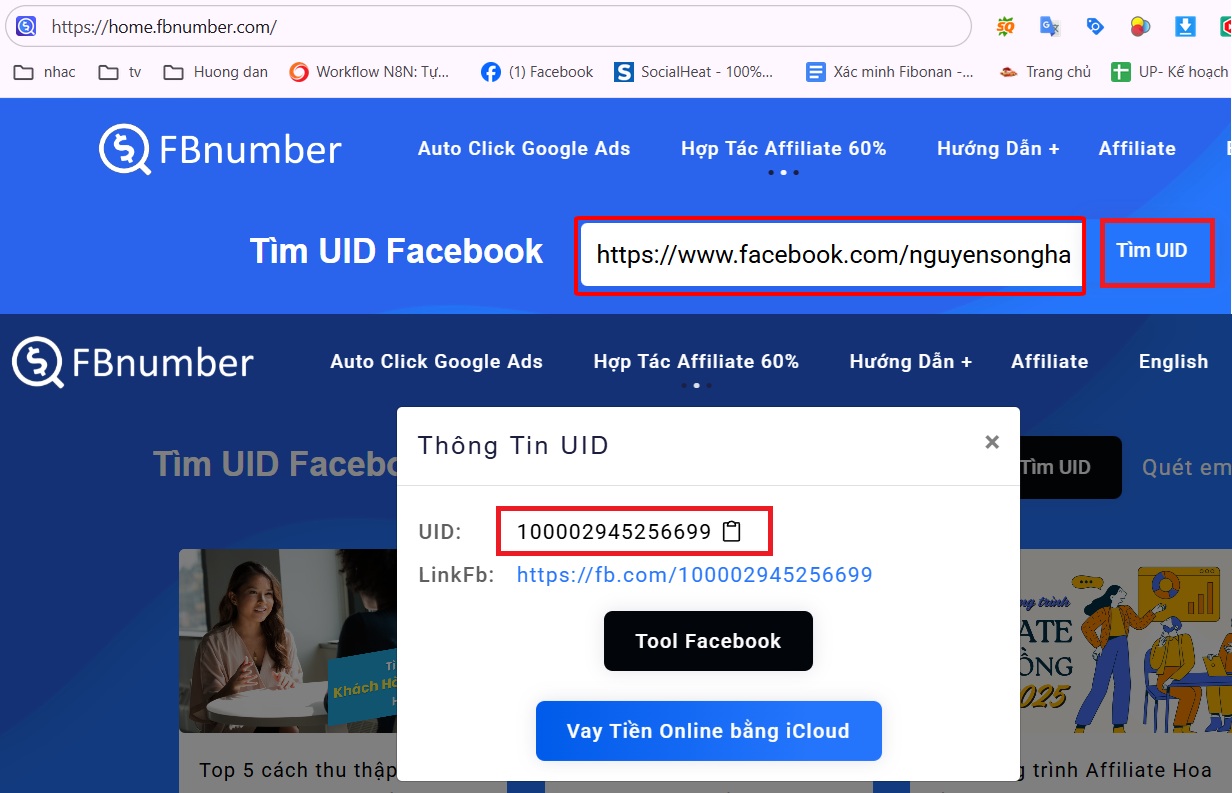Viewport: 1232px width, 793px height.
Task: Open the SocialHeat bookmark
Action: 694,72
